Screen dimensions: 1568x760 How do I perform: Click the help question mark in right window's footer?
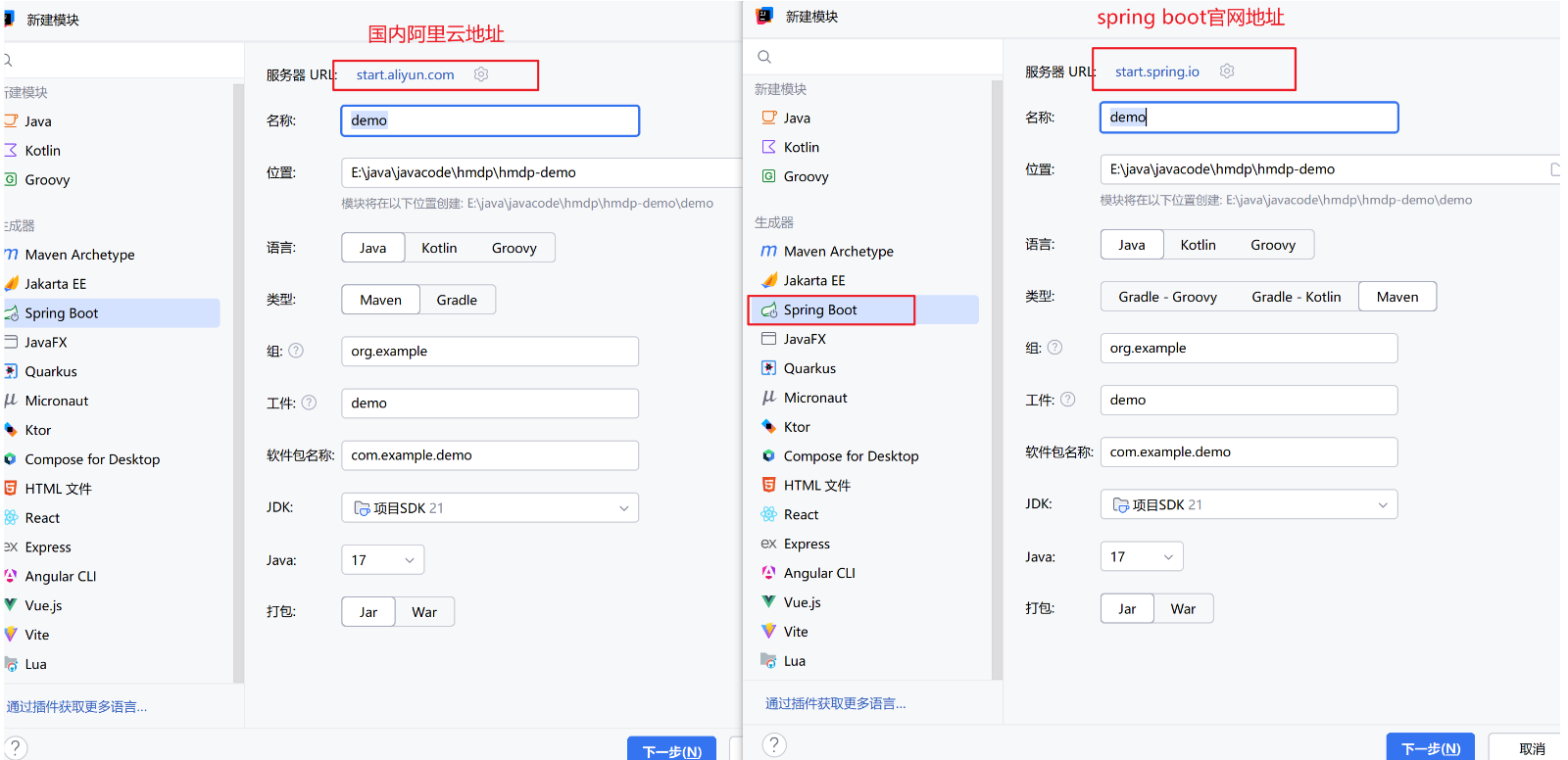pyautogui.click(x=774, y=745)
